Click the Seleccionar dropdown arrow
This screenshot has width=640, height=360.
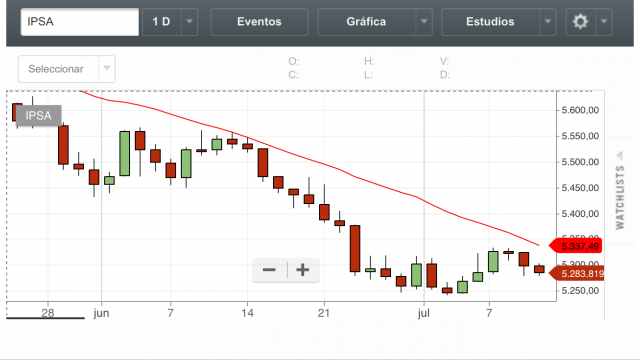tap(107, 68)
